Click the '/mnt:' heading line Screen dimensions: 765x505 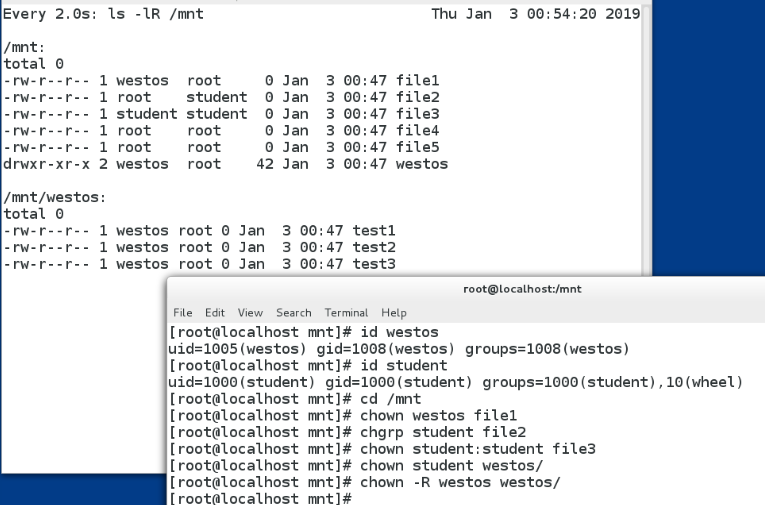pos(24,47)
